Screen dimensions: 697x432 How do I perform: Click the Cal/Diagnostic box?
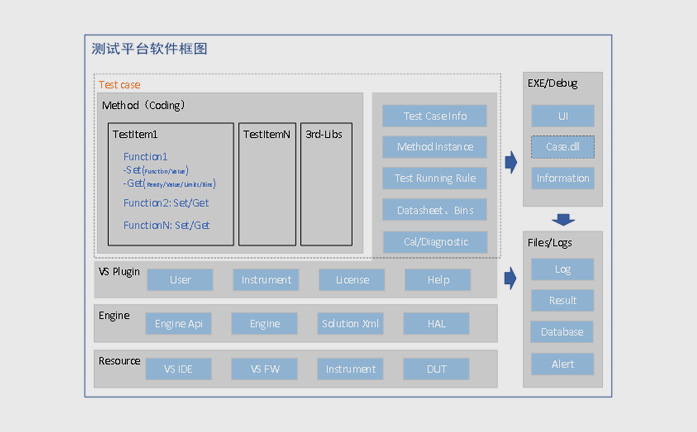[x=435, y=242]
